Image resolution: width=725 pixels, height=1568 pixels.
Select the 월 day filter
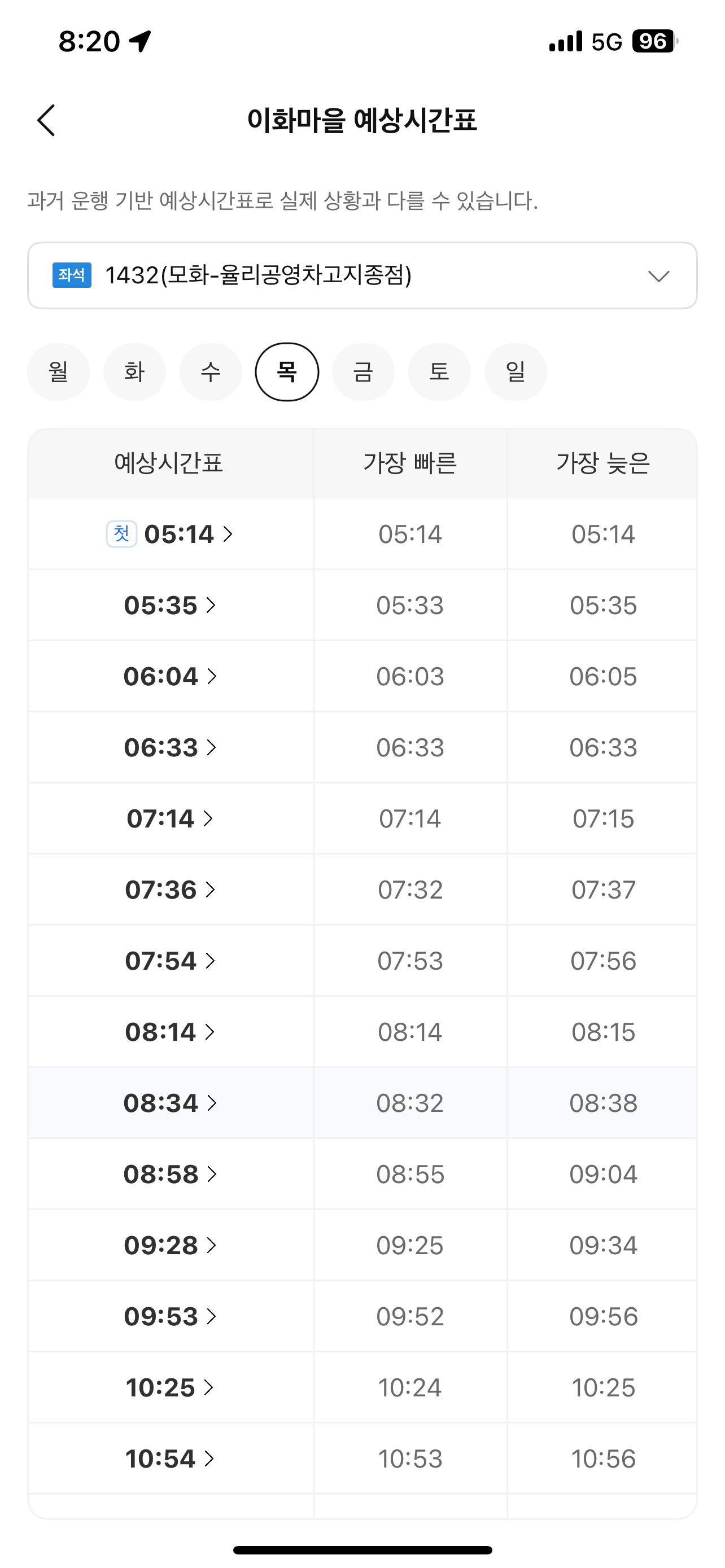(x=58, y=372)
